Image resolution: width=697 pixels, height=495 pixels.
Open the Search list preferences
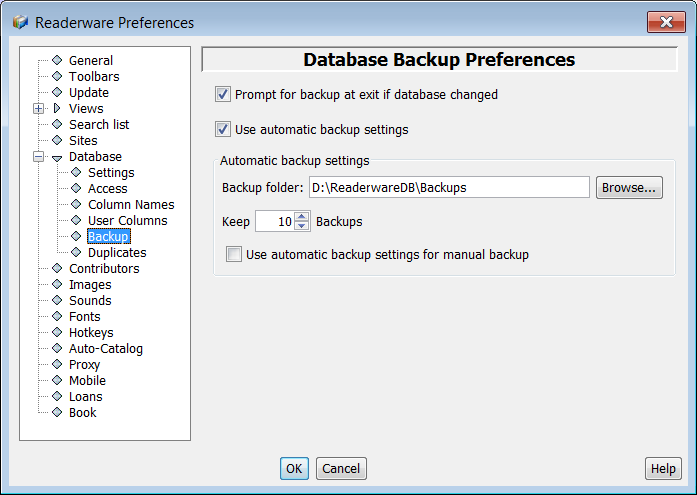99,124
